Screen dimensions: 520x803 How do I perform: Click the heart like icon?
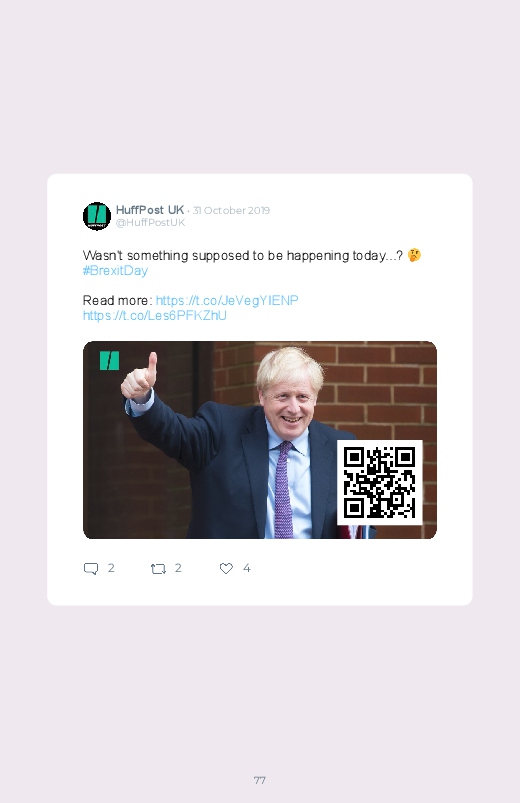pos(226,568)
